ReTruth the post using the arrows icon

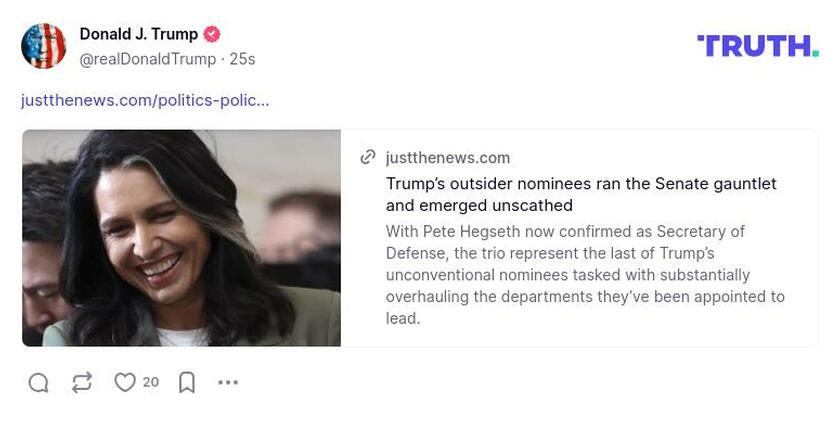81,383
